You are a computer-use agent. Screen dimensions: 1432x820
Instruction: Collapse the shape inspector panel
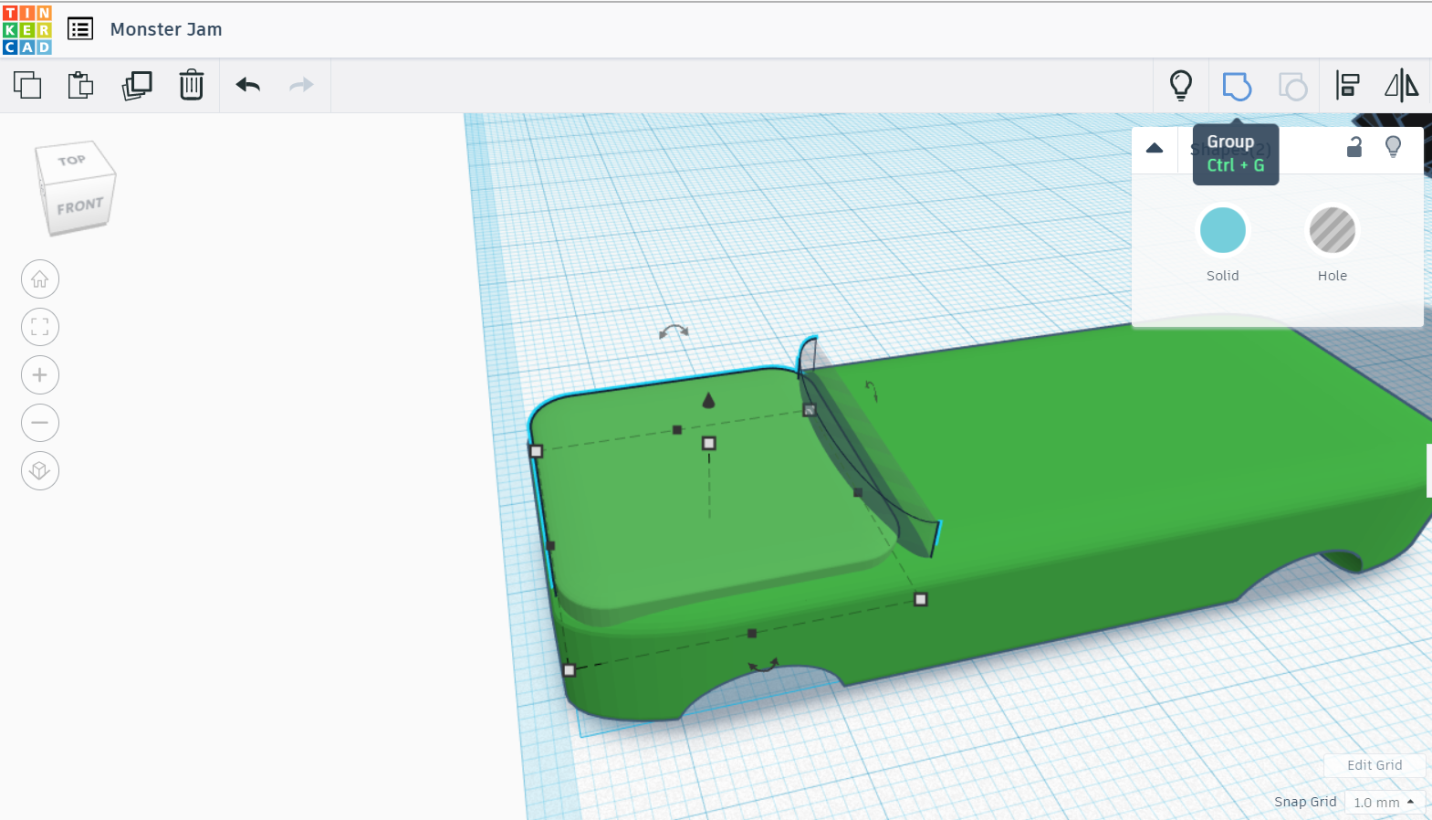click(x=1154, y=148)
